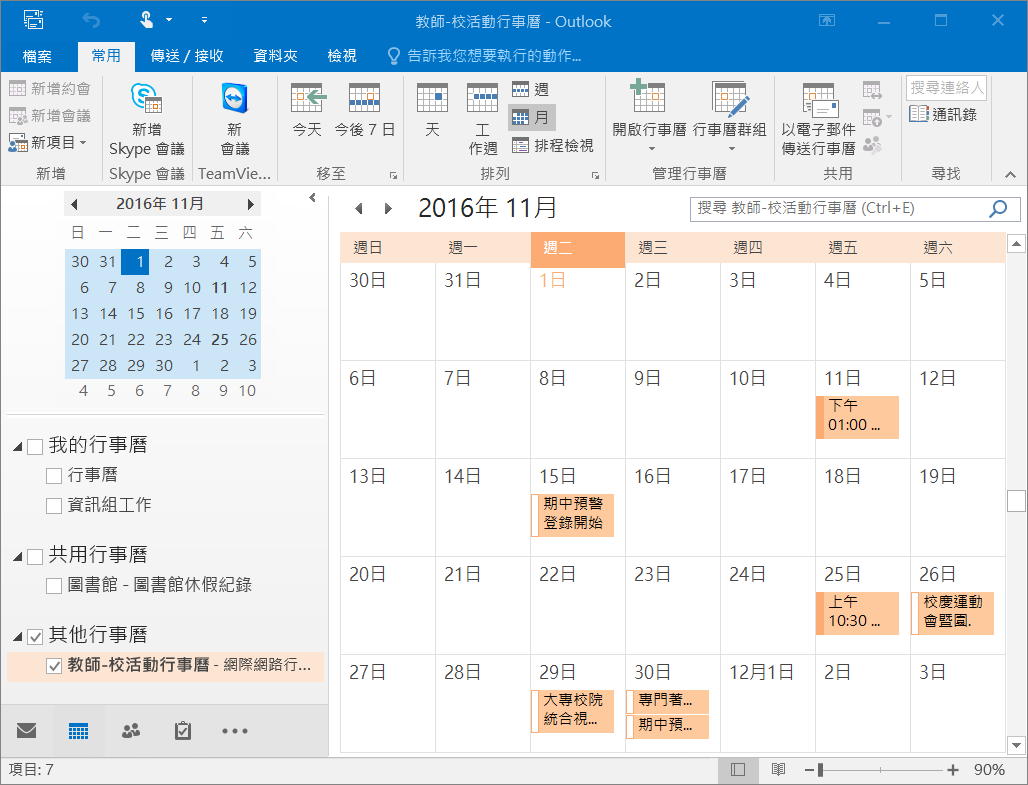Collapse the ribbon with the chevron
This screenshot has height=785, width=1028.
(1010, 174)
